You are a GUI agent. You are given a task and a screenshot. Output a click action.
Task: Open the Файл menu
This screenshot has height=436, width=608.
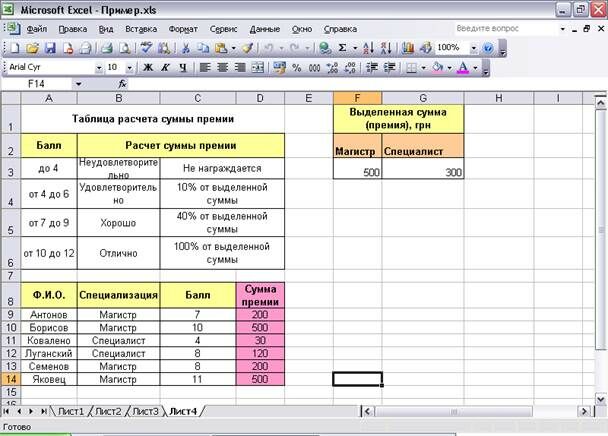coord(37,29)
